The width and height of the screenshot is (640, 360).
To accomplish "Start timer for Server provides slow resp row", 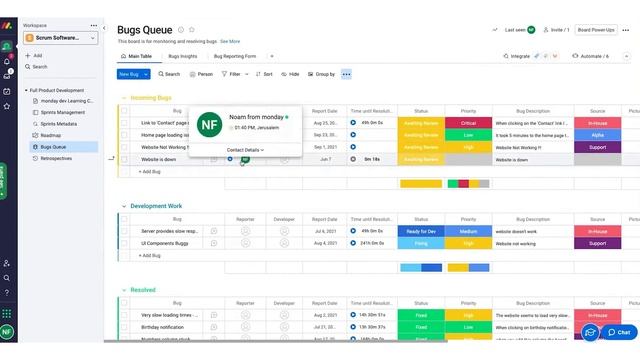I will coord(353,231).
